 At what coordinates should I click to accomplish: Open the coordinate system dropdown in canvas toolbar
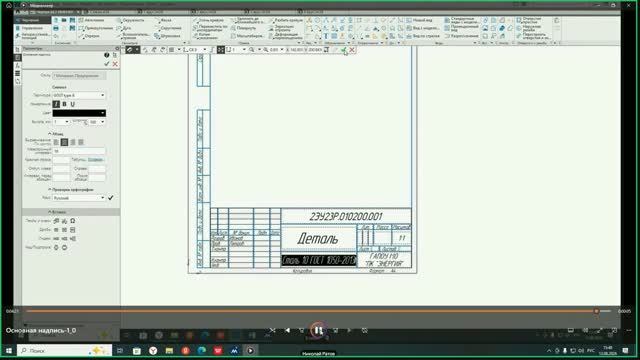[x=204, y=49]
